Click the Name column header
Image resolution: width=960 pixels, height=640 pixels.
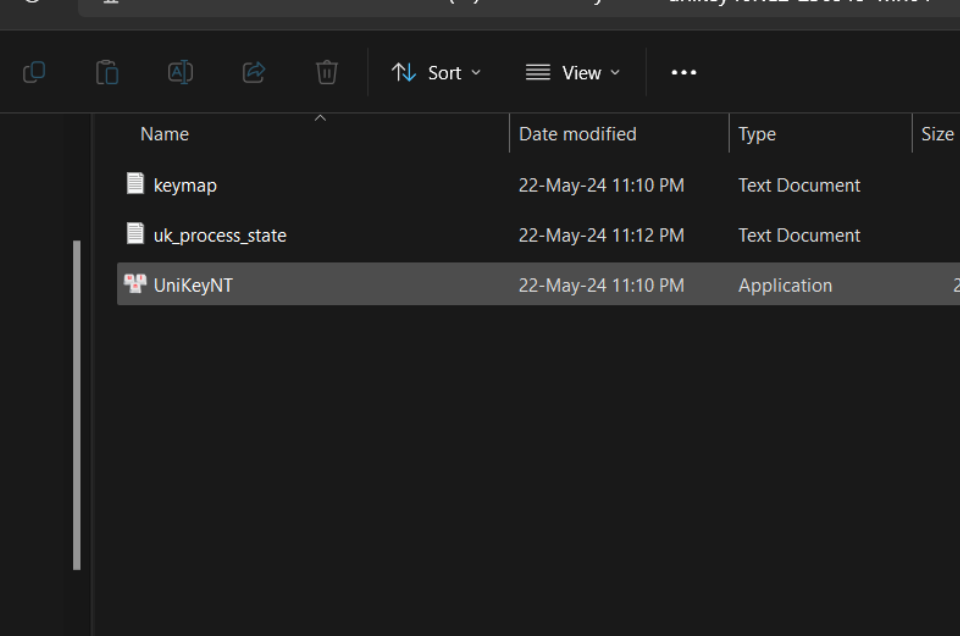165,134
